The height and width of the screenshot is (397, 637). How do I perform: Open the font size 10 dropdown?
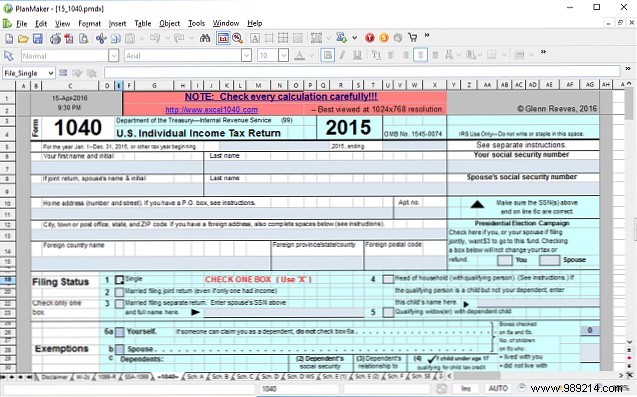284,56
